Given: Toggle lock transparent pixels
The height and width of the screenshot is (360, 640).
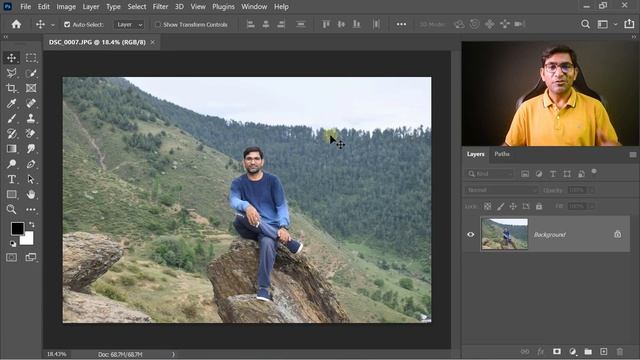Looking at the screenshot, I should pyautogui.click(x=487, y=207).
